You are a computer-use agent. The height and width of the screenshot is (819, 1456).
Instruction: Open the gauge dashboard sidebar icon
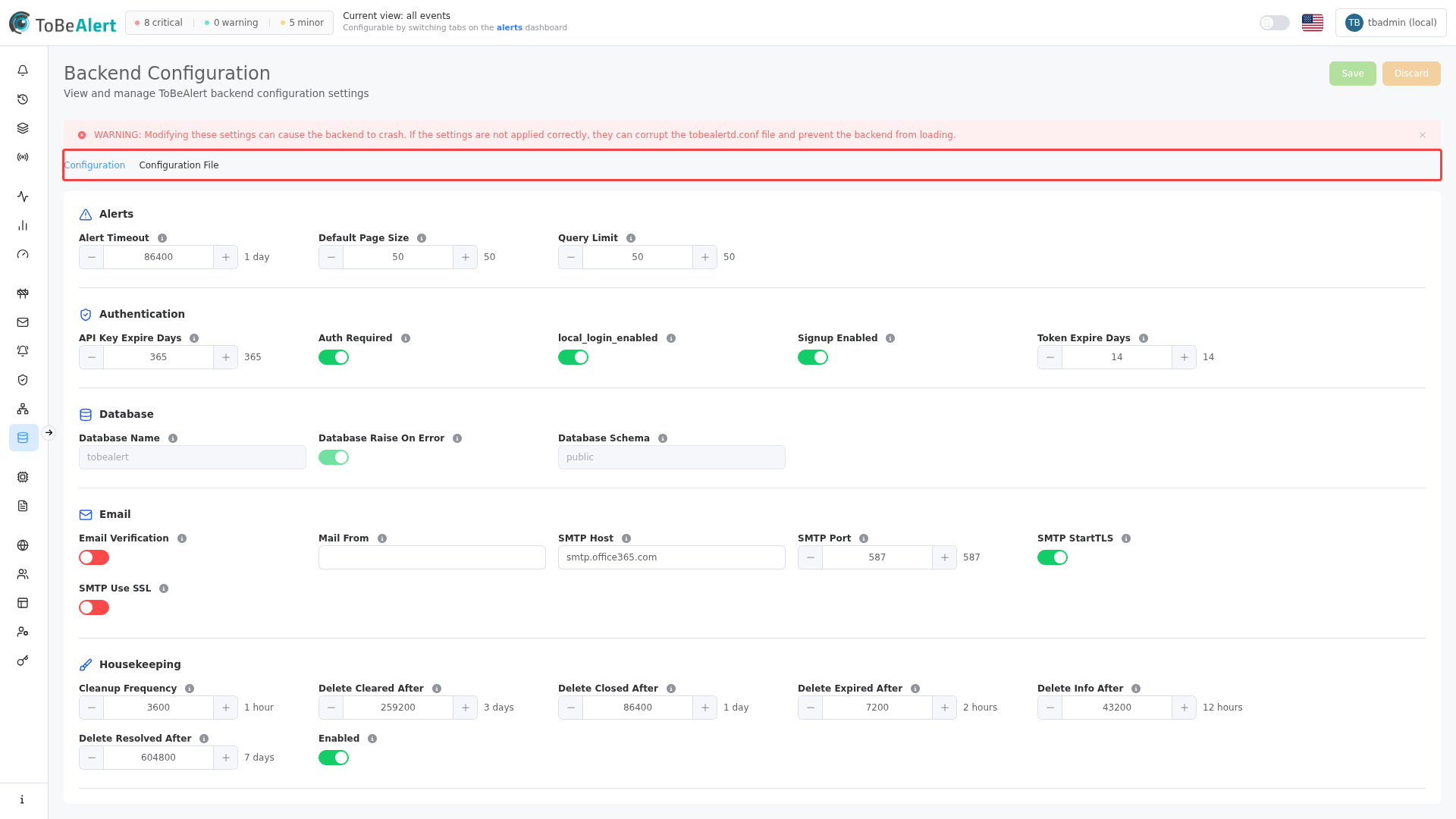click(x=23, y=254)
